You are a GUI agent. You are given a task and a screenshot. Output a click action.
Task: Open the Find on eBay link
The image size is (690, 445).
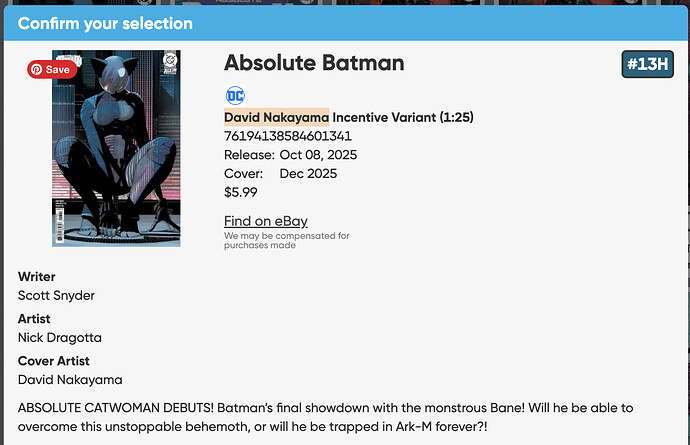click(x=265, y=221)
